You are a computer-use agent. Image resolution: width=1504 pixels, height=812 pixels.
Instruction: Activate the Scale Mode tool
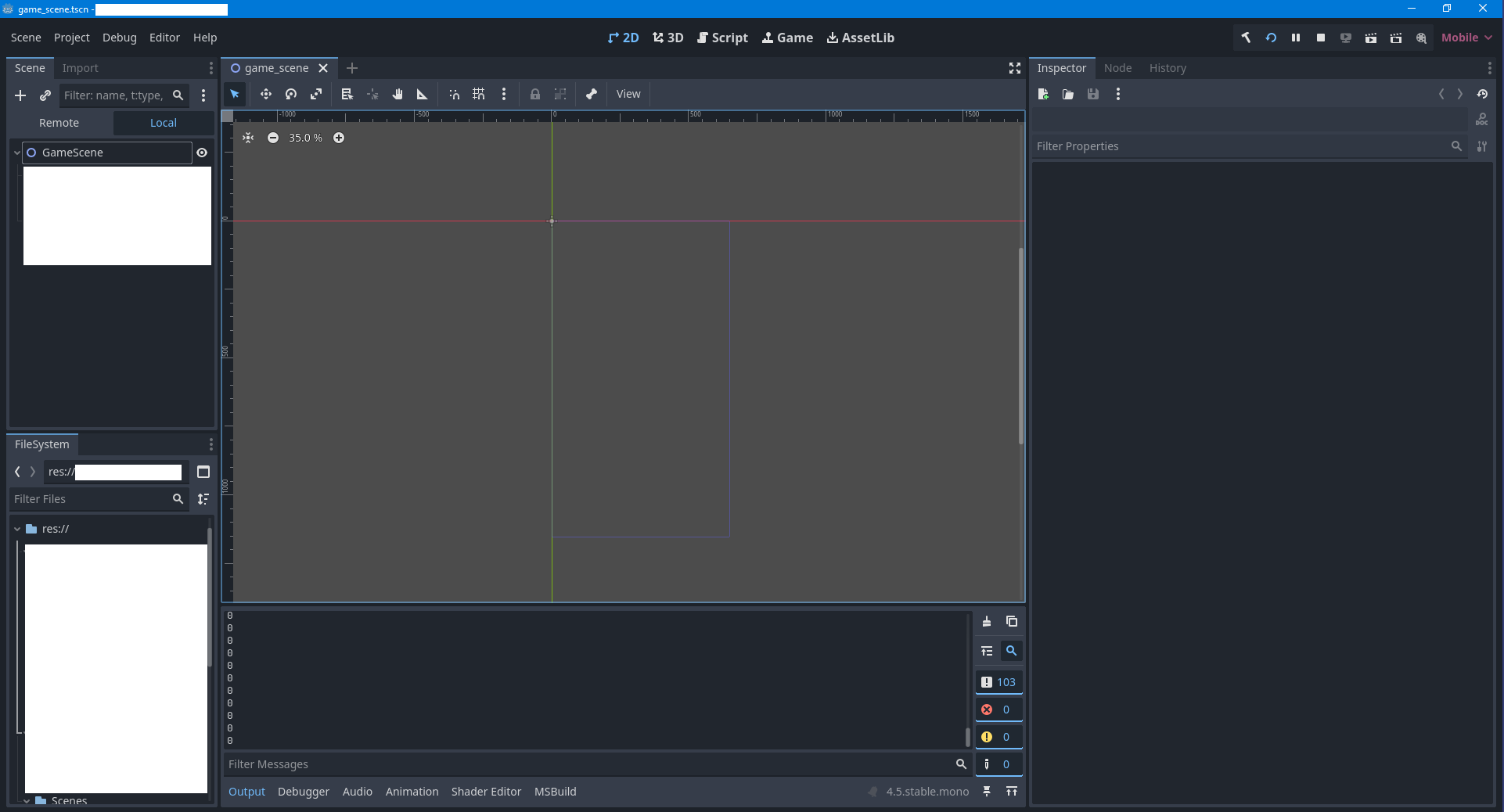[316, 94]
